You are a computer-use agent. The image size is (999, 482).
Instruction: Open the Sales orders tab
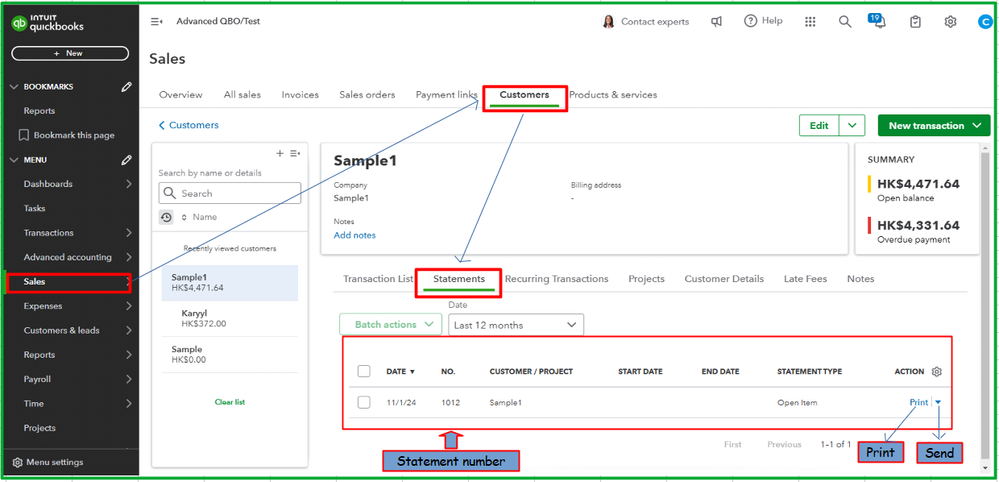click(367, 95)
